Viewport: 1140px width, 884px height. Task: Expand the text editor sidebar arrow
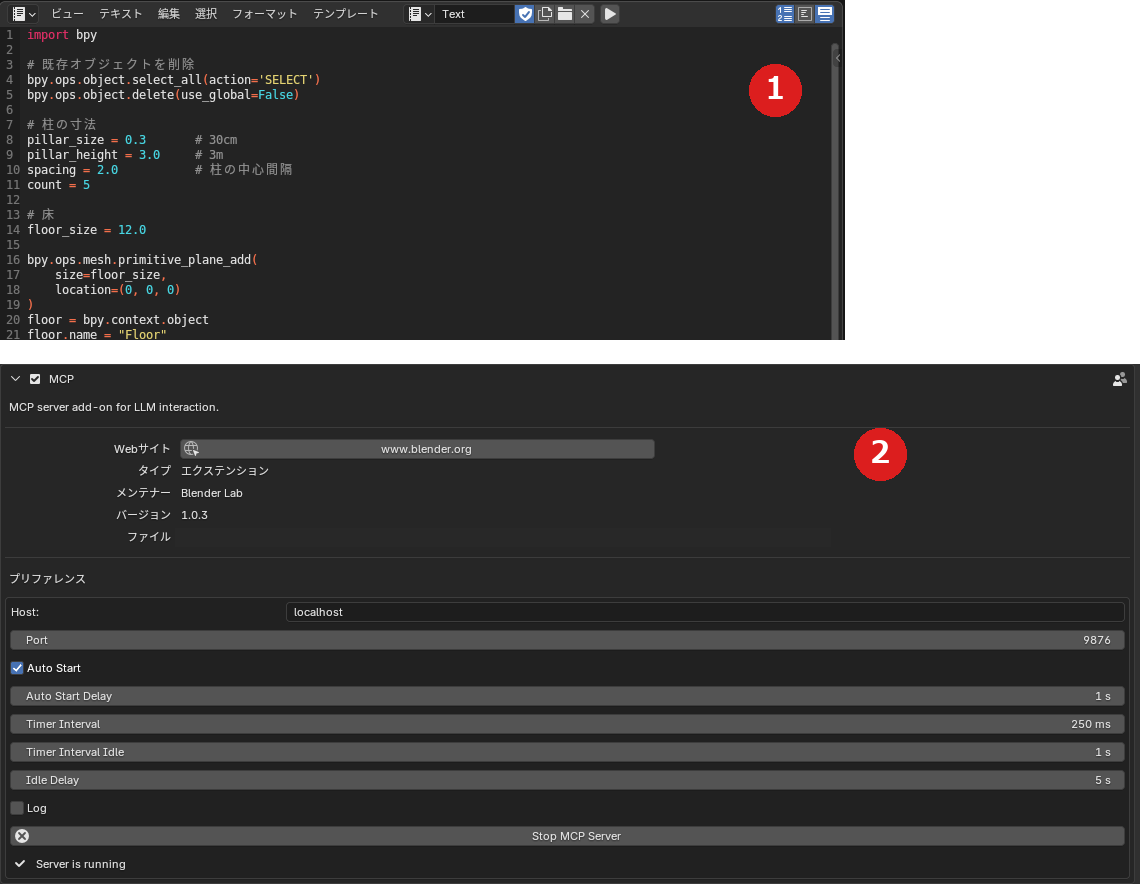click(x=838, y=57)
